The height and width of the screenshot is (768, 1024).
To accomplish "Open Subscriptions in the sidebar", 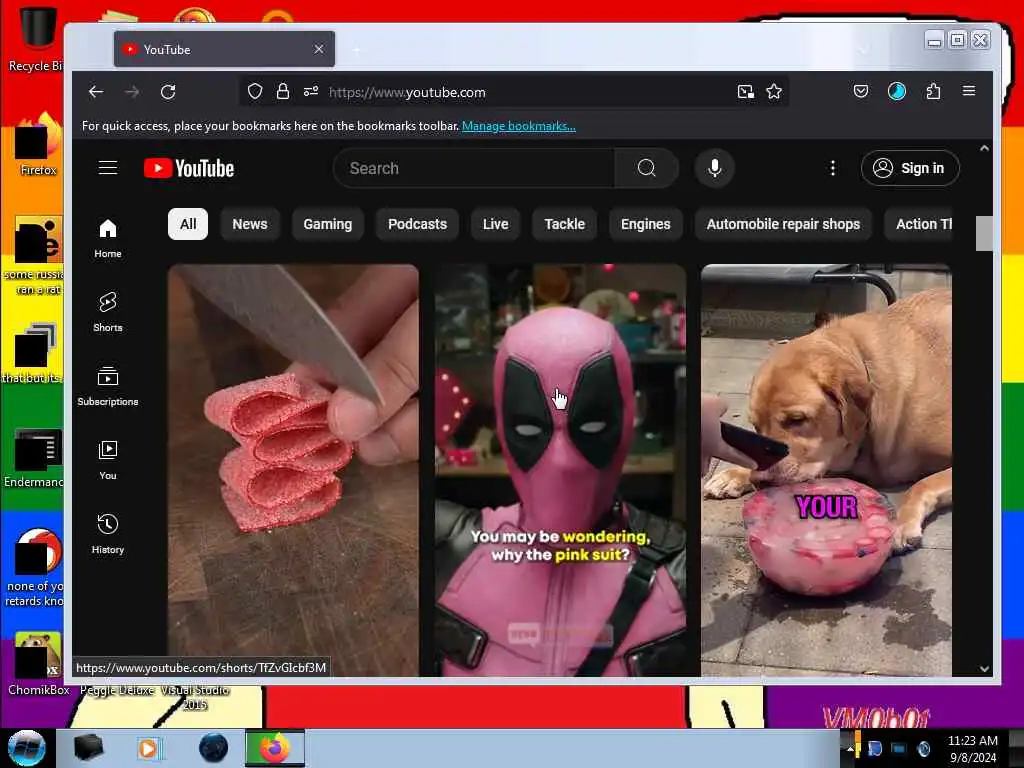I will [108, 387].
